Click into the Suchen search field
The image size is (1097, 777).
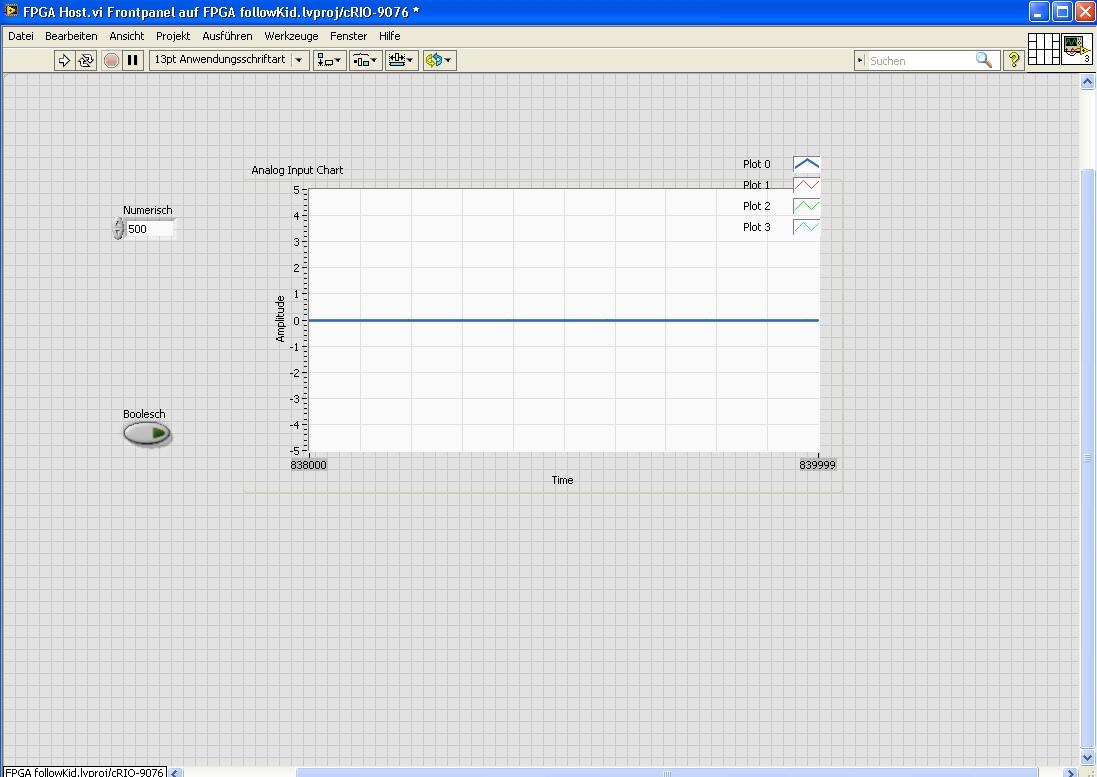(920, 61)
